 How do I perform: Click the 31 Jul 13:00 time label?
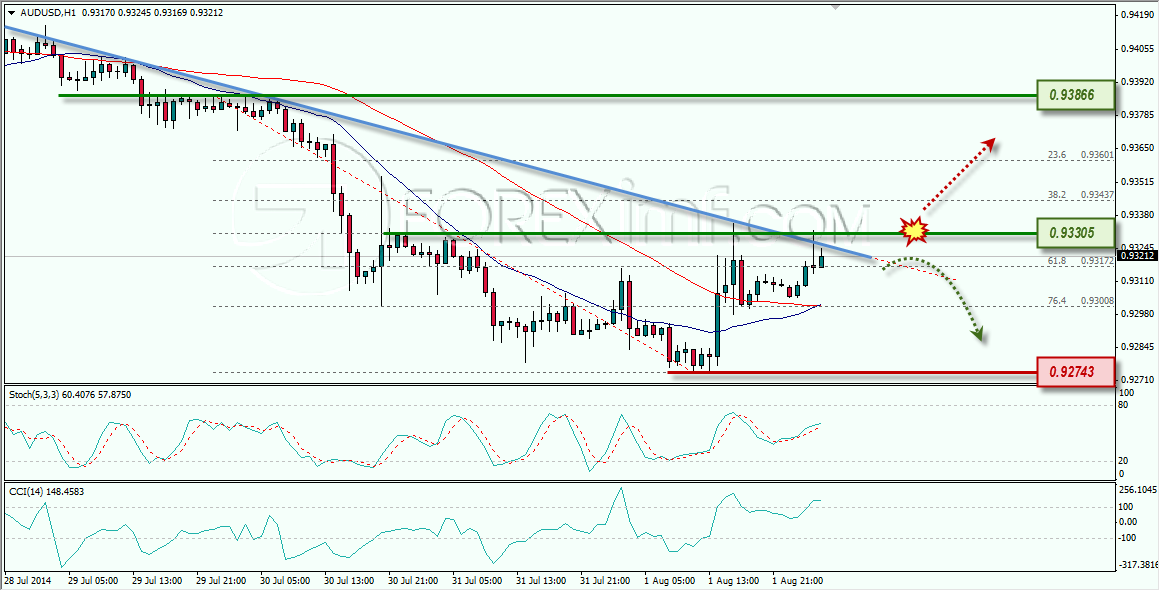(x=540, y=581)
